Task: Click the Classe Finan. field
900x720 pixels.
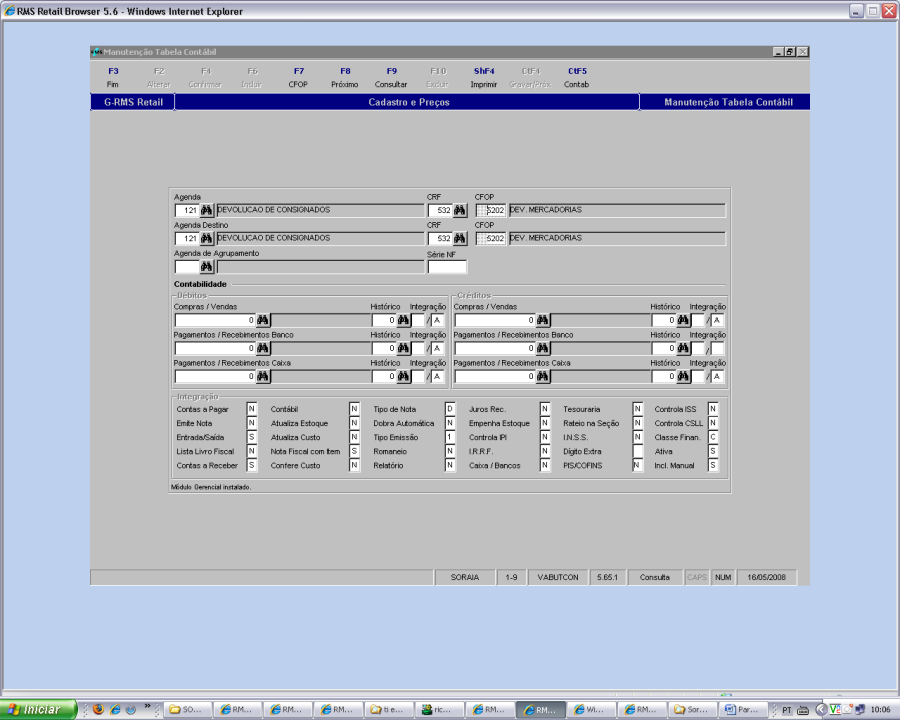Action: [713, 437]
